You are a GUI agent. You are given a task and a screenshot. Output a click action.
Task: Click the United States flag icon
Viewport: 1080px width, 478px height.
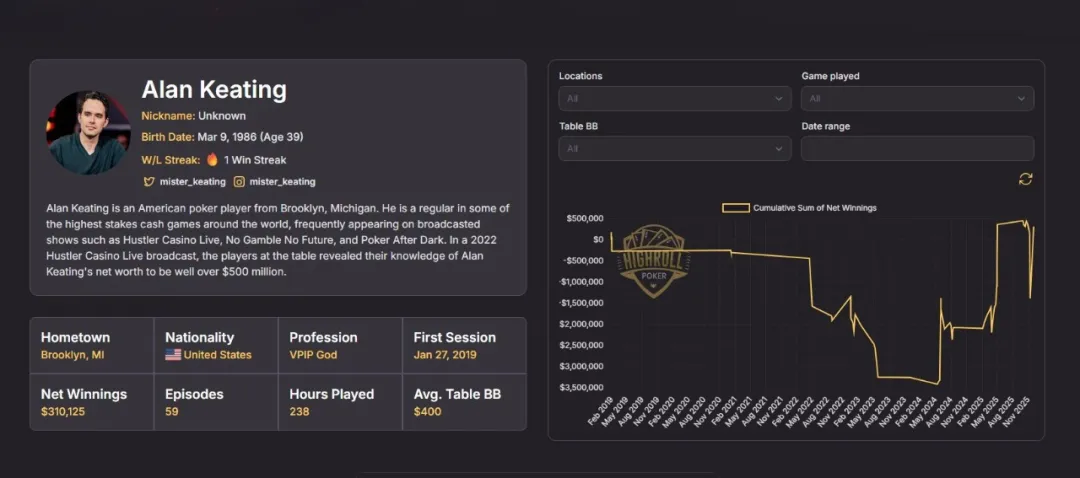(173, 355)
